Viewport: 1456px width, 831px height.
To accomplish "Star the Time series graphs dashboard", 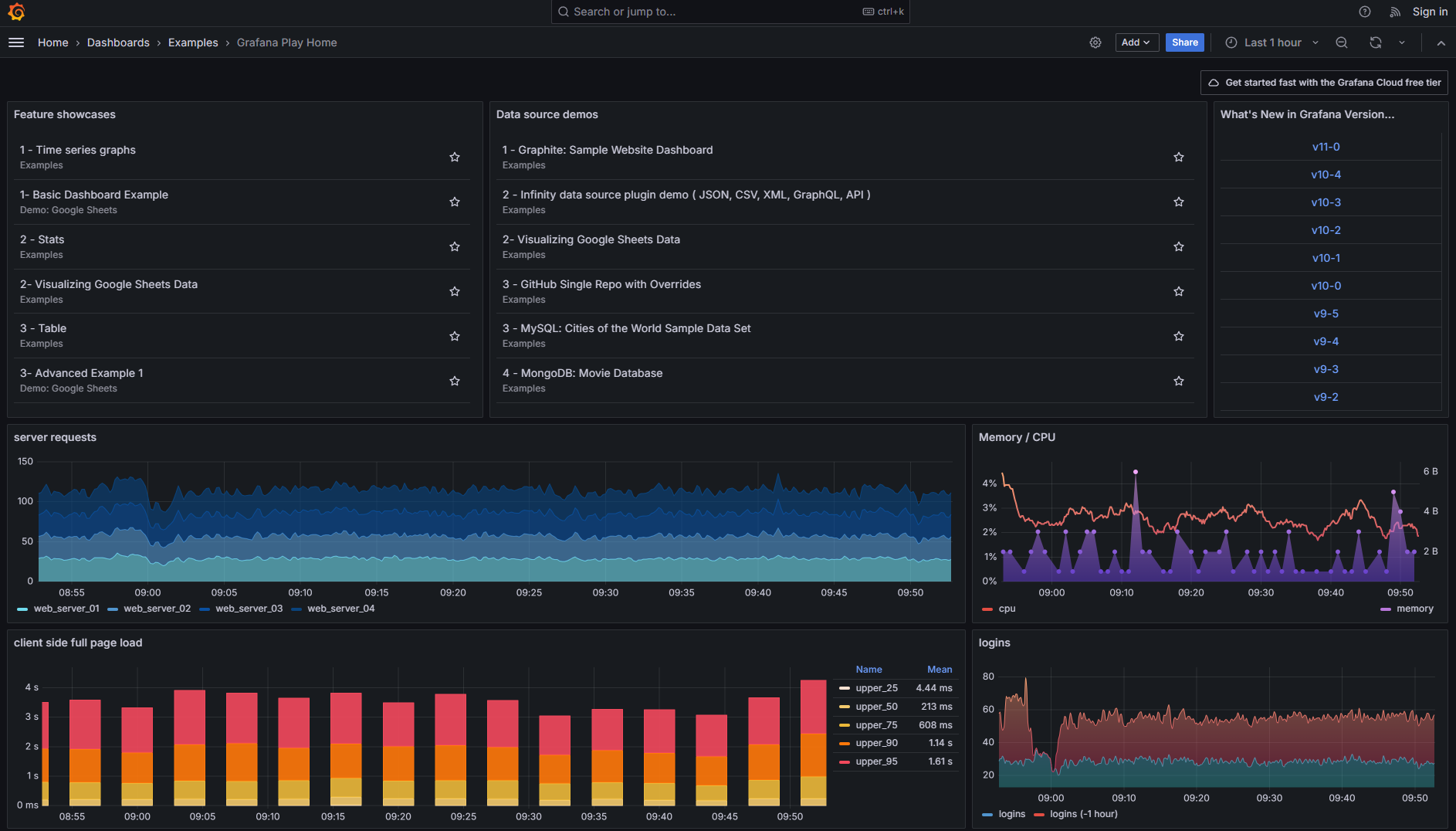I will click(455, 157).
